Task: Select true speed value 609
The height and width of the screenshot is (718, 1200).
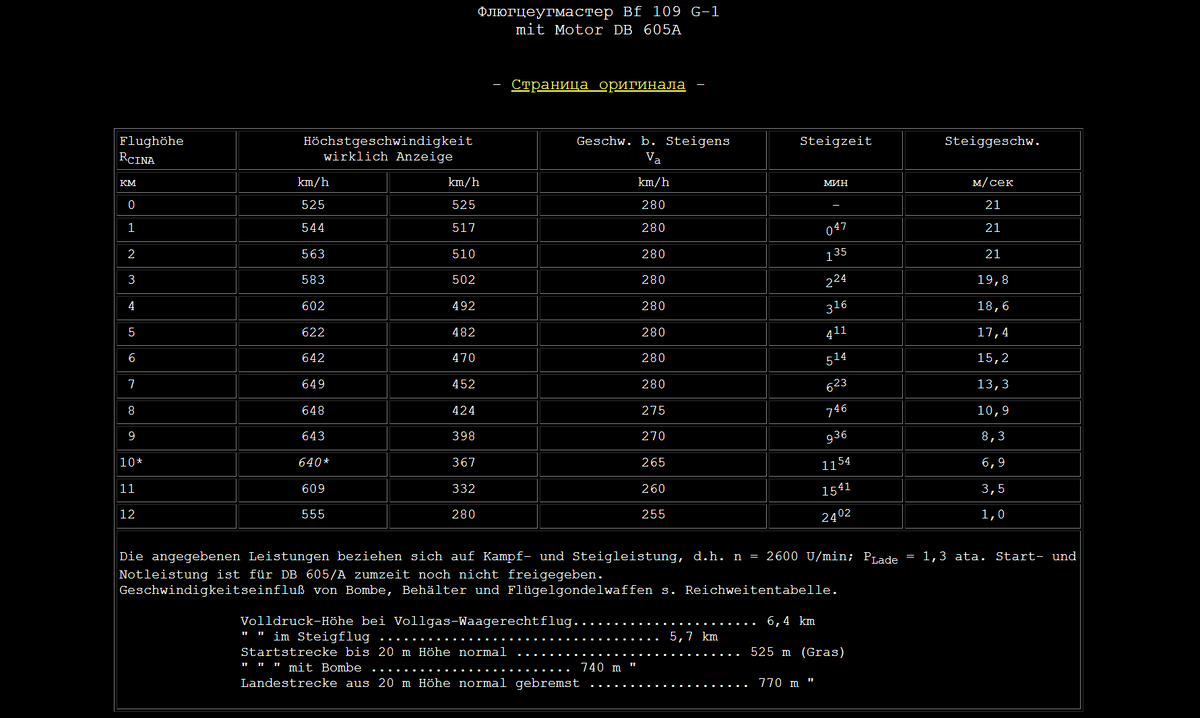Action: 312,489
